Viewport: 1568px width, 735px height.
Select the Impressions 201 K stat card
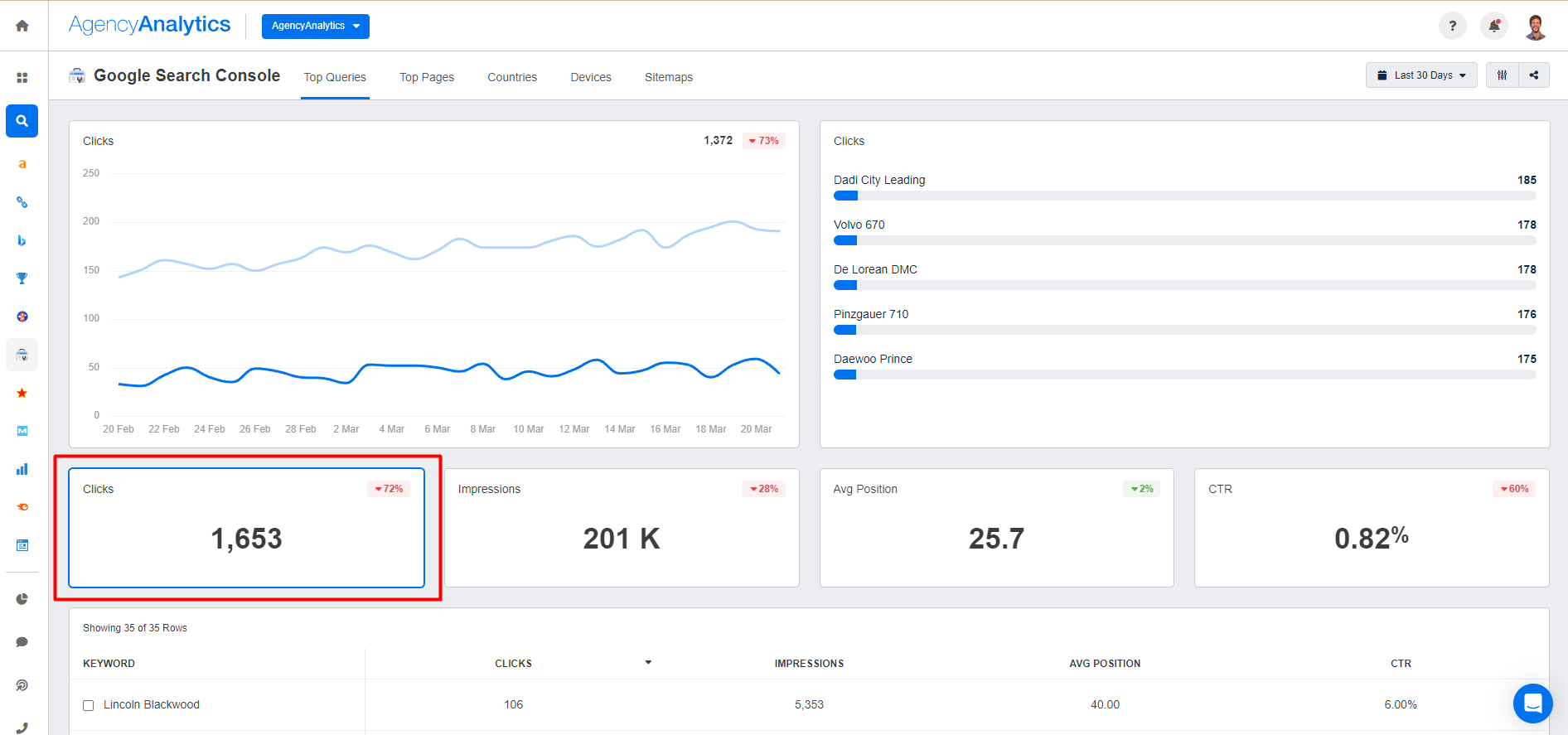coord(622,528)
